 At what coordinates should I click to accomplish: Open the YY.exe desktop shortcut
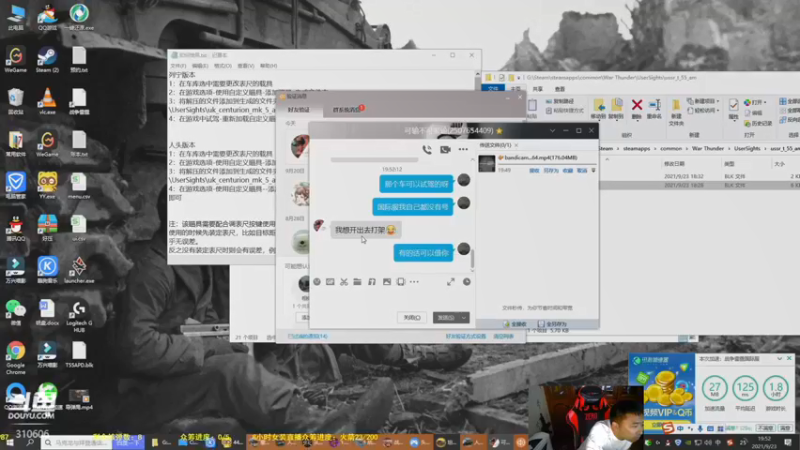point(47,186)
